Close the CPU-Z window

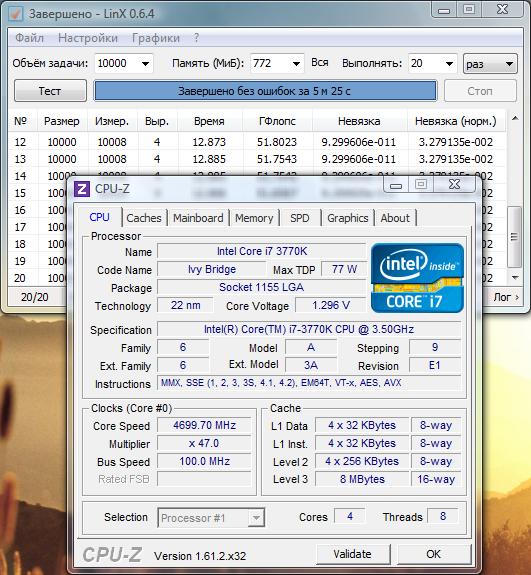coord(454,184)
